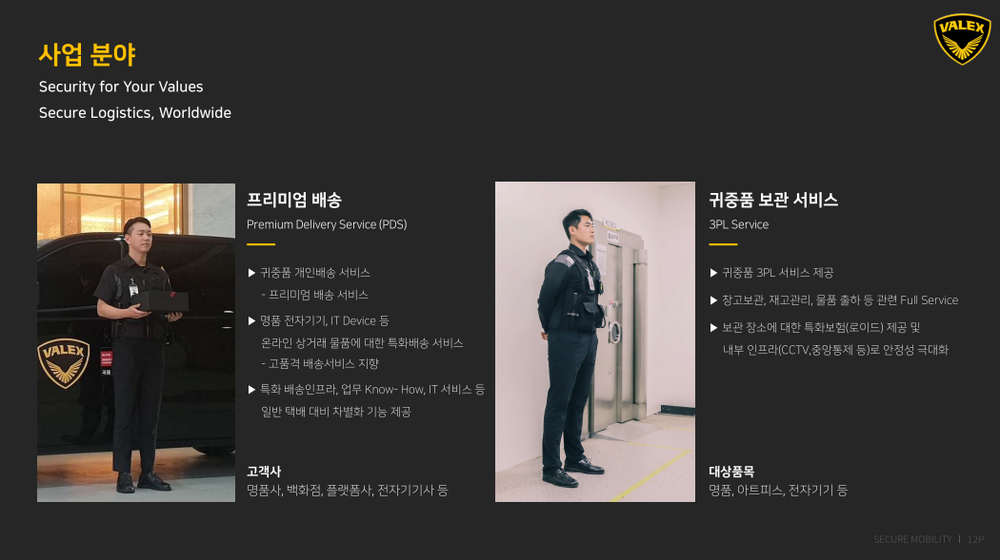
Task: Click the 대상품목 label
Action: tap(732, 471)
